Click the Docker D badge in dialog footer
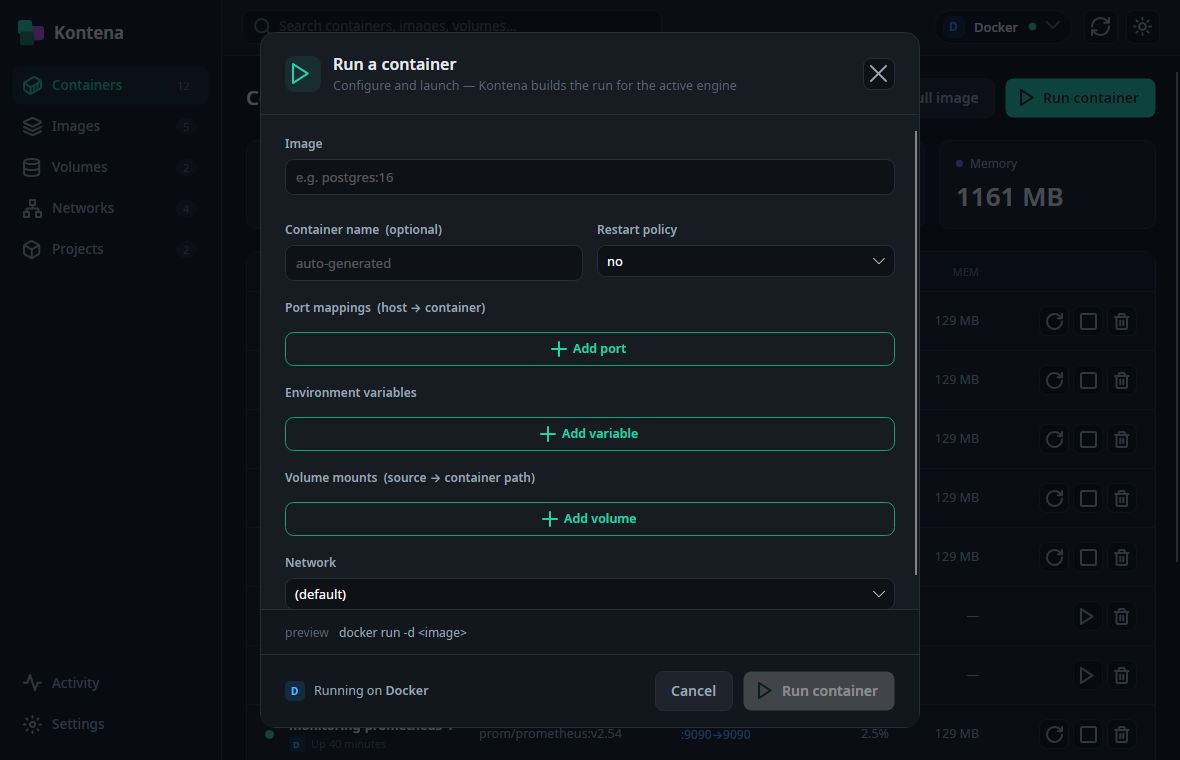Image resolution: width=1180 pixels, height=760 pixels. click(x=295, y=691)
